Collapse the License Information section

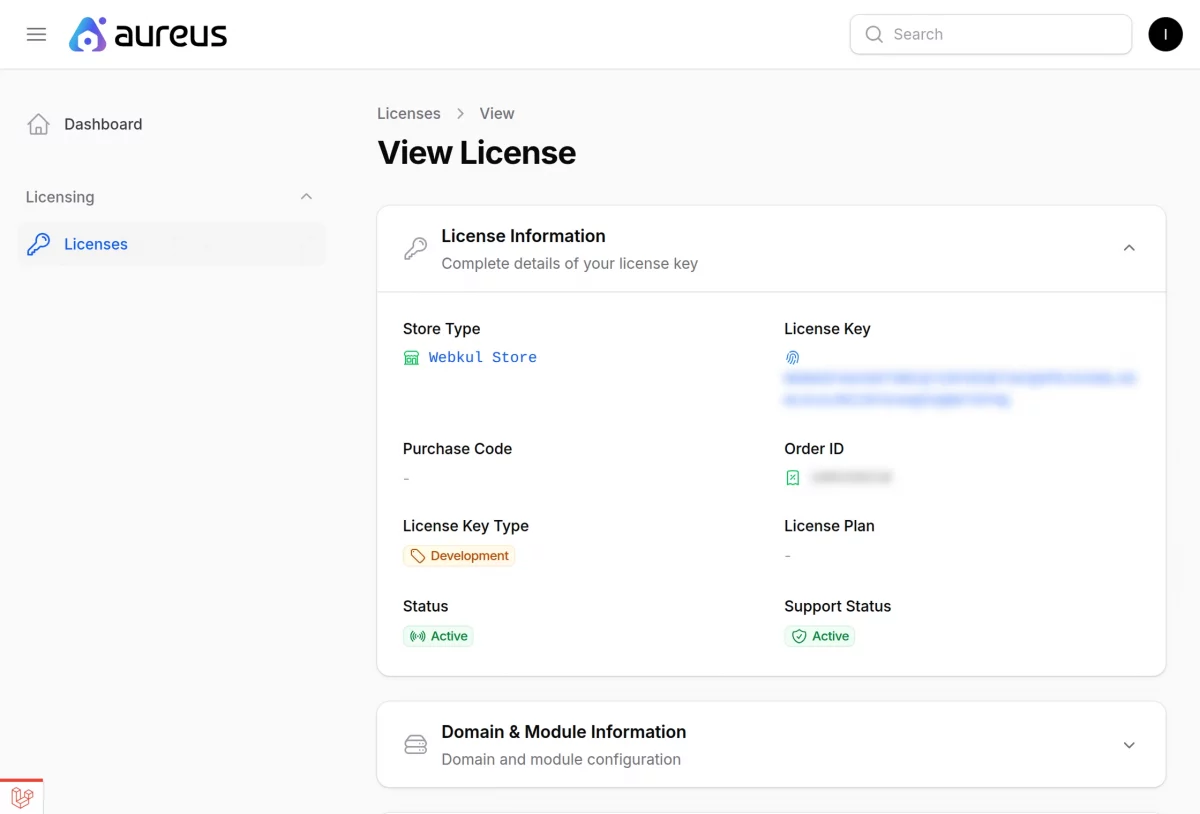[1129, 248]
